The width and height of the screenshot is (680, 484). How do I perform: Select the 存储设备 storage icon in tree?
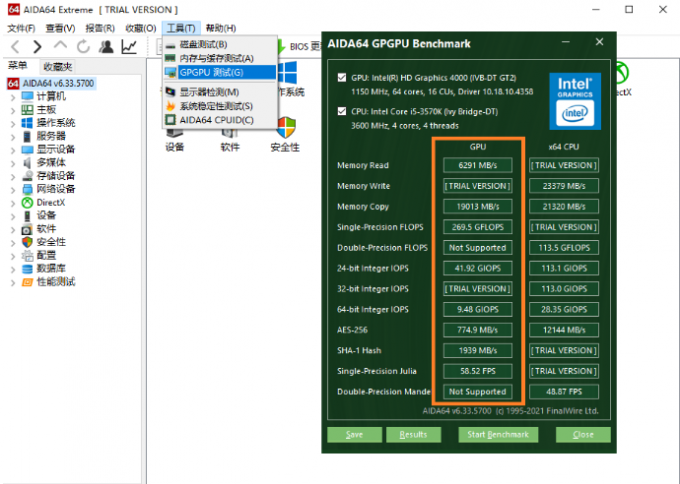click(x=27, y=176)
